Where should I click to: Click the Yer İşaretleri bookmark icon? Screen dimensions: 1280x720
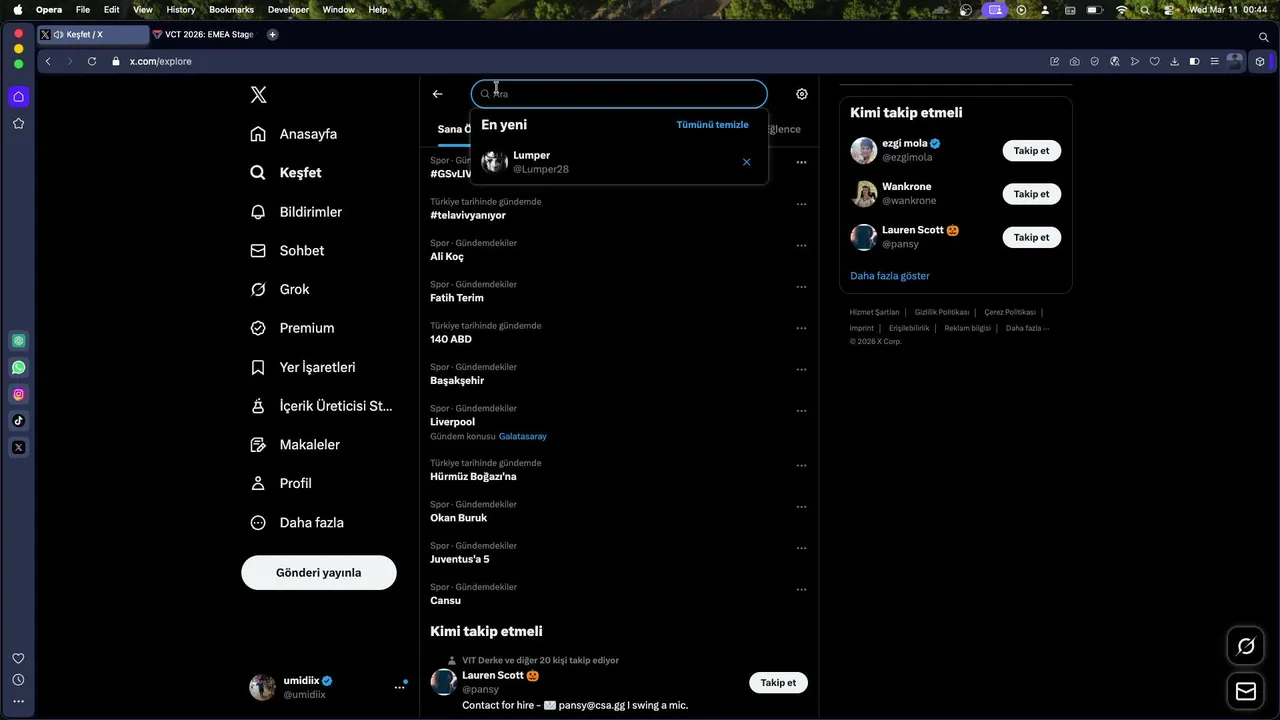pos(258,367)
